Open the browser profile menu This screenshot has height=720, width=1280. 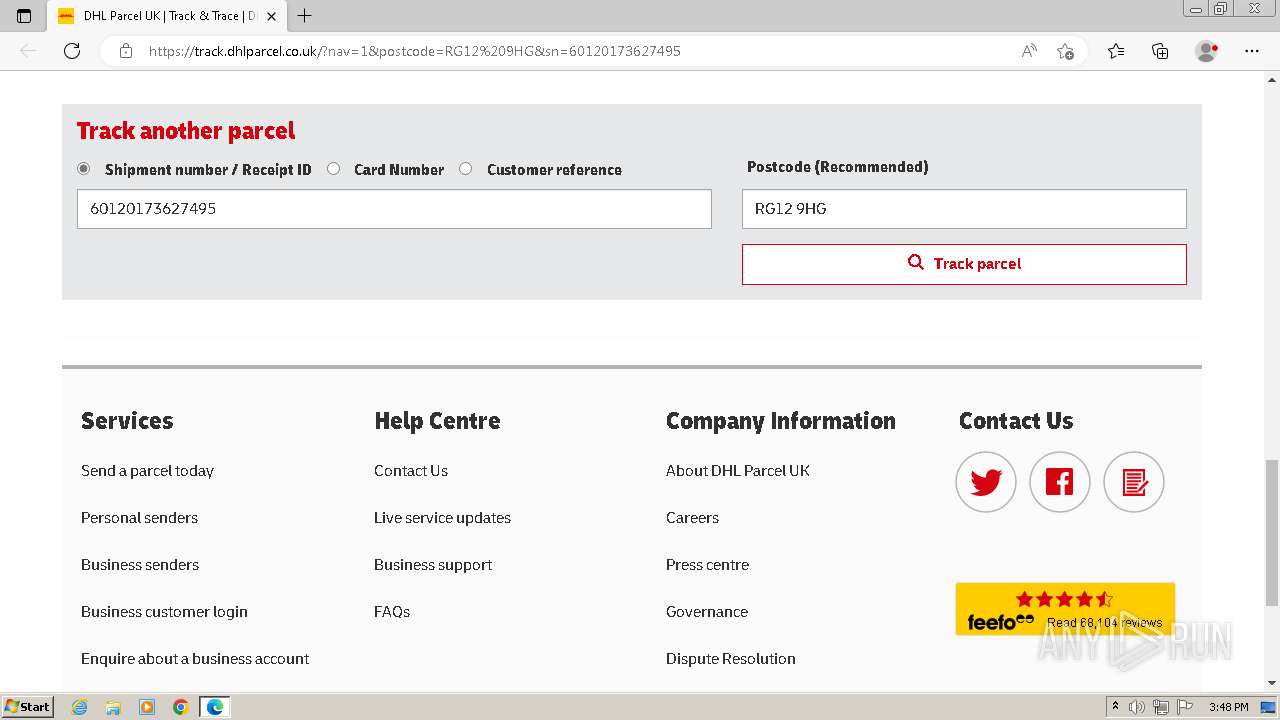coord(1207,51)
